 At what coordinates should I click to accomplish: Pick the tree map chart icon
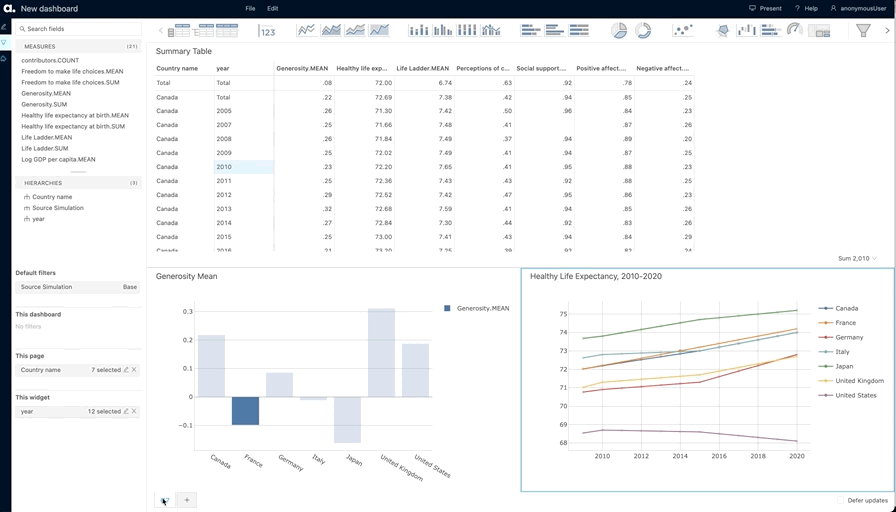819,31
